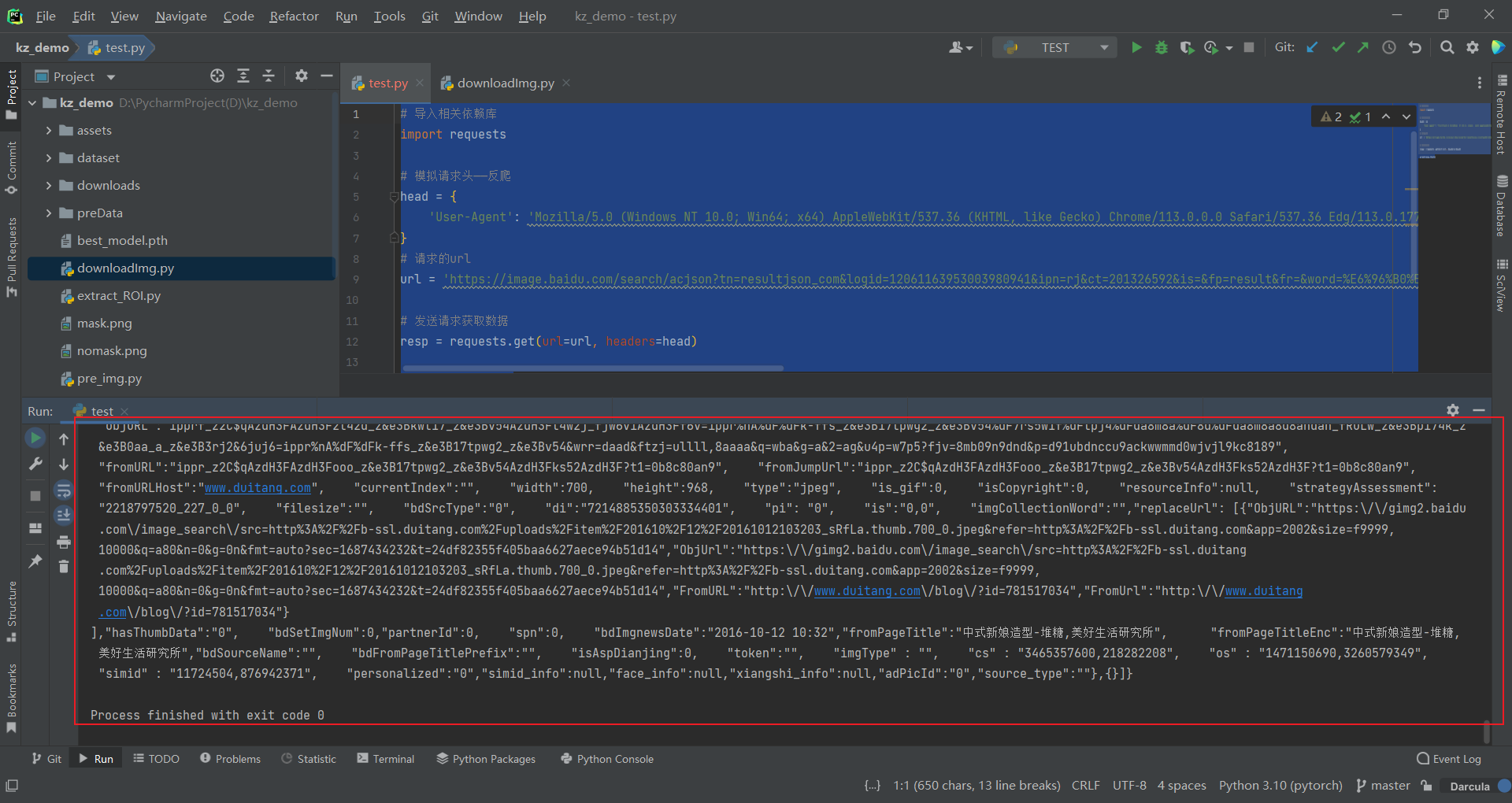Open the Problems tool window
The width and height of the screenshot is (1512, 803).
click(x=230, y=759)
